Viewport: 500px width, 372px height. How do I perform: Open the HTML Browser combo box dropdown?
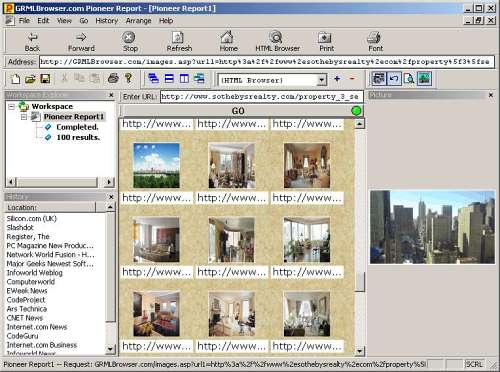pyautogui.click(x=321, y=80)
